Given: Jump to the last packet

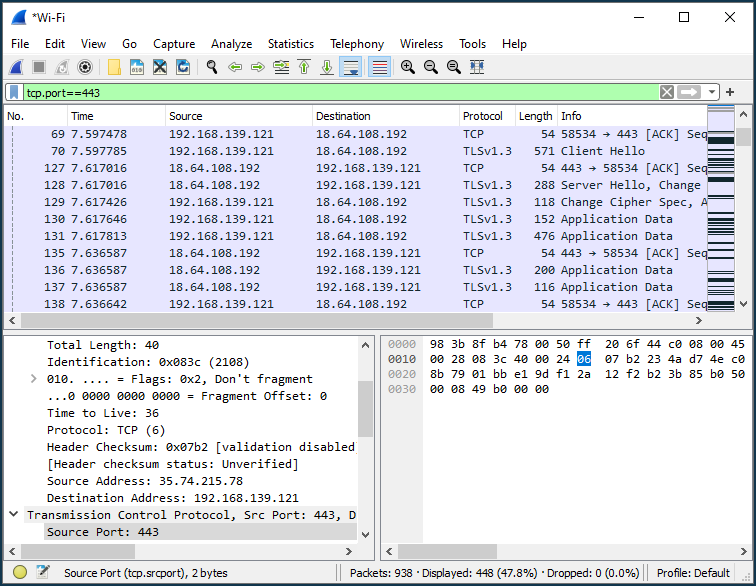Looking at the screenshot, I should [327, 67].
